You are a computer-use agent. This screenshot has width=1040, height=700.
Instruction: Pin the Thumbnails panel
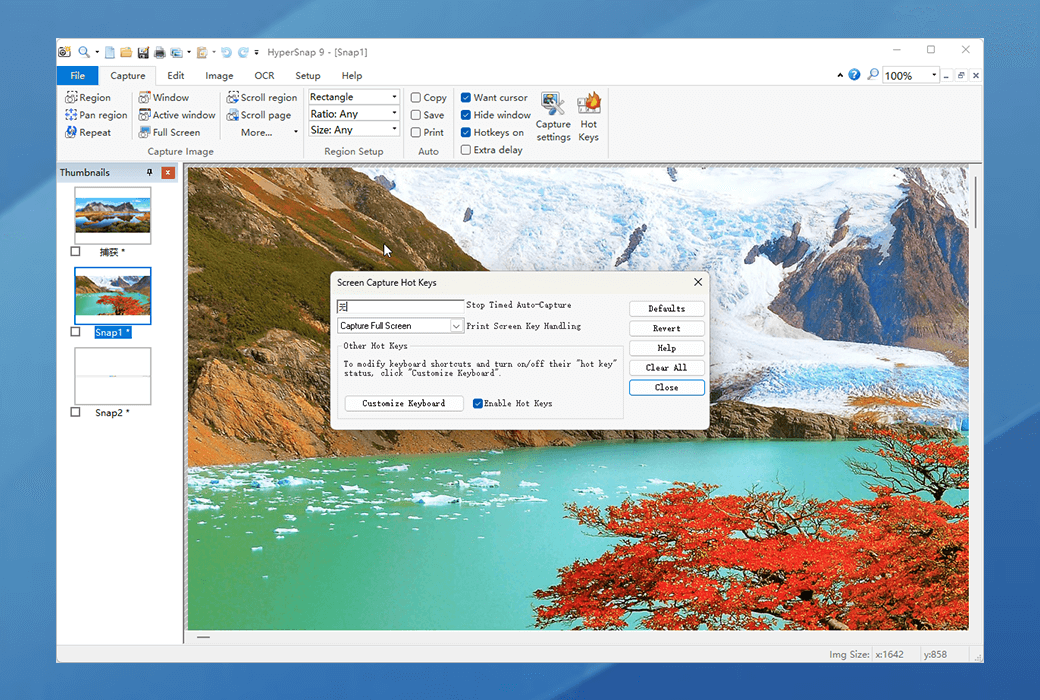149,173
